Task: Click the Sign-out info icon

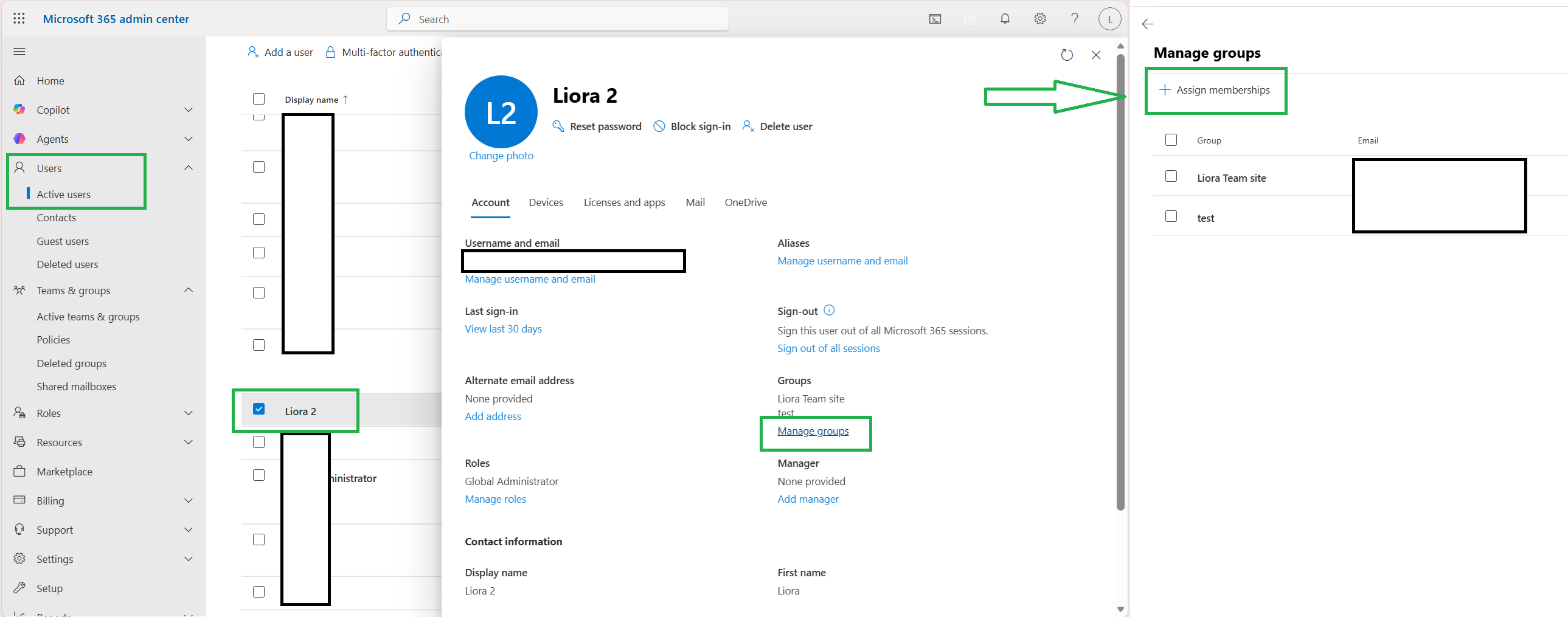Action: (x=829, y=311)
